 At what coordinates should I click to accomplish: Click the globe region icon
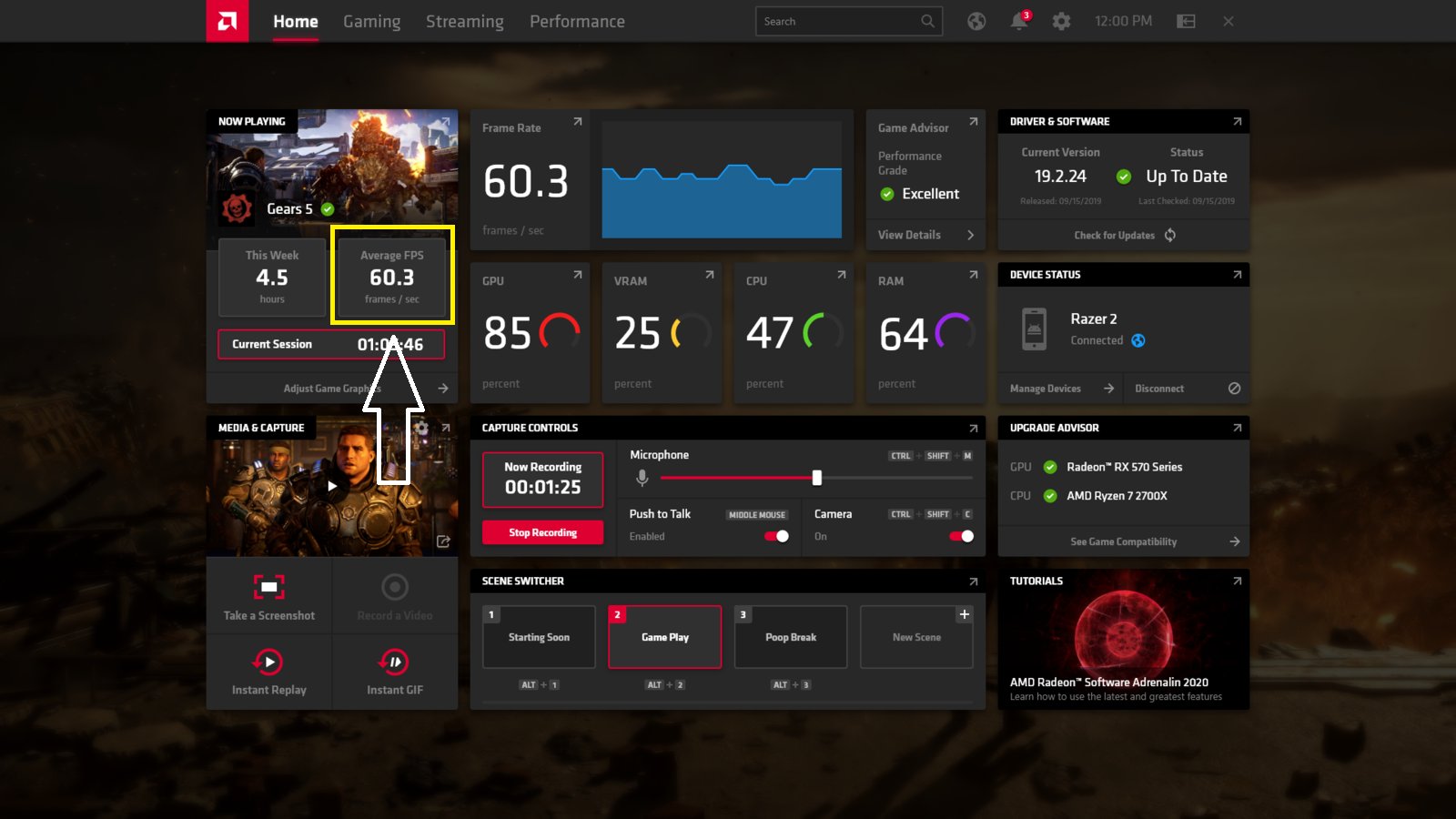click(976, 21)
